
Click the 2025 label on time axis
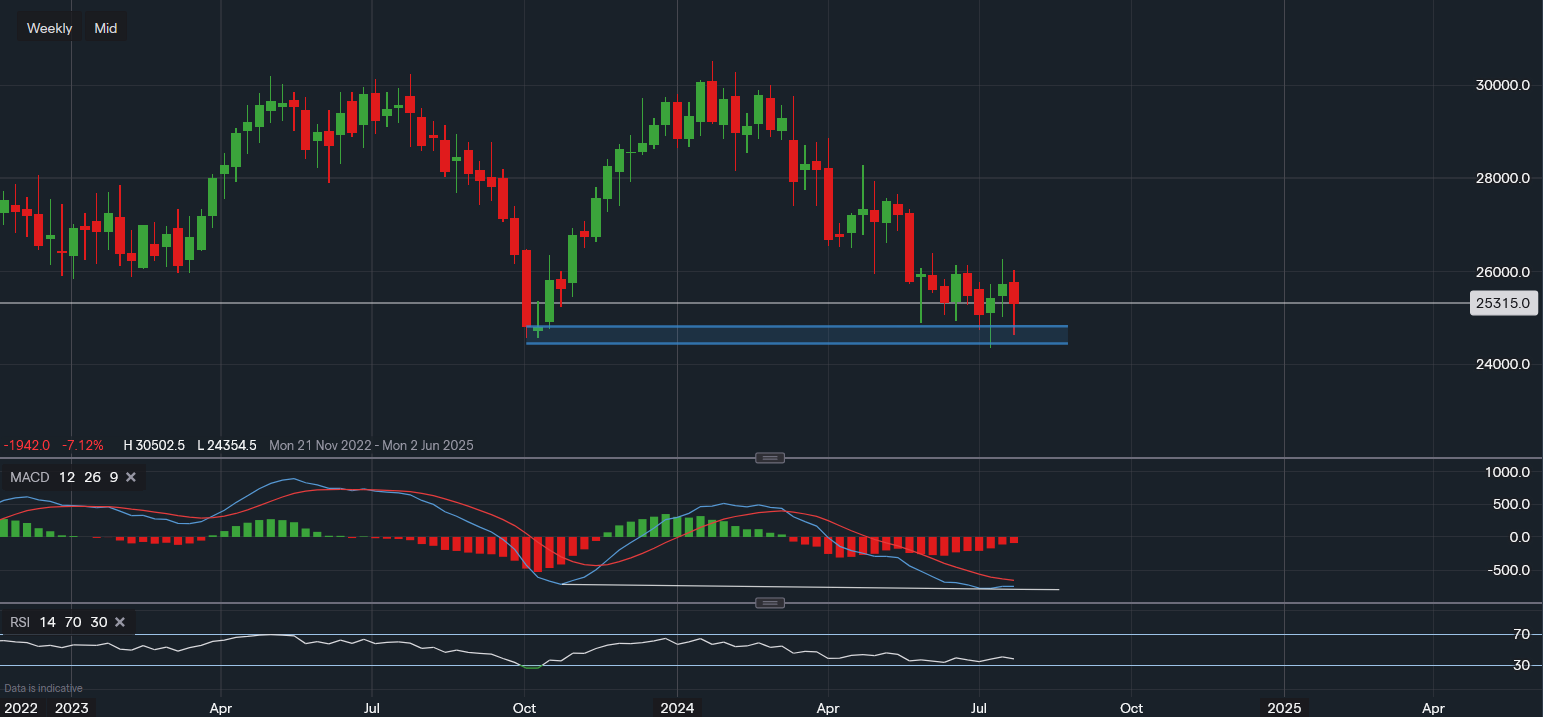[1283, 707]
